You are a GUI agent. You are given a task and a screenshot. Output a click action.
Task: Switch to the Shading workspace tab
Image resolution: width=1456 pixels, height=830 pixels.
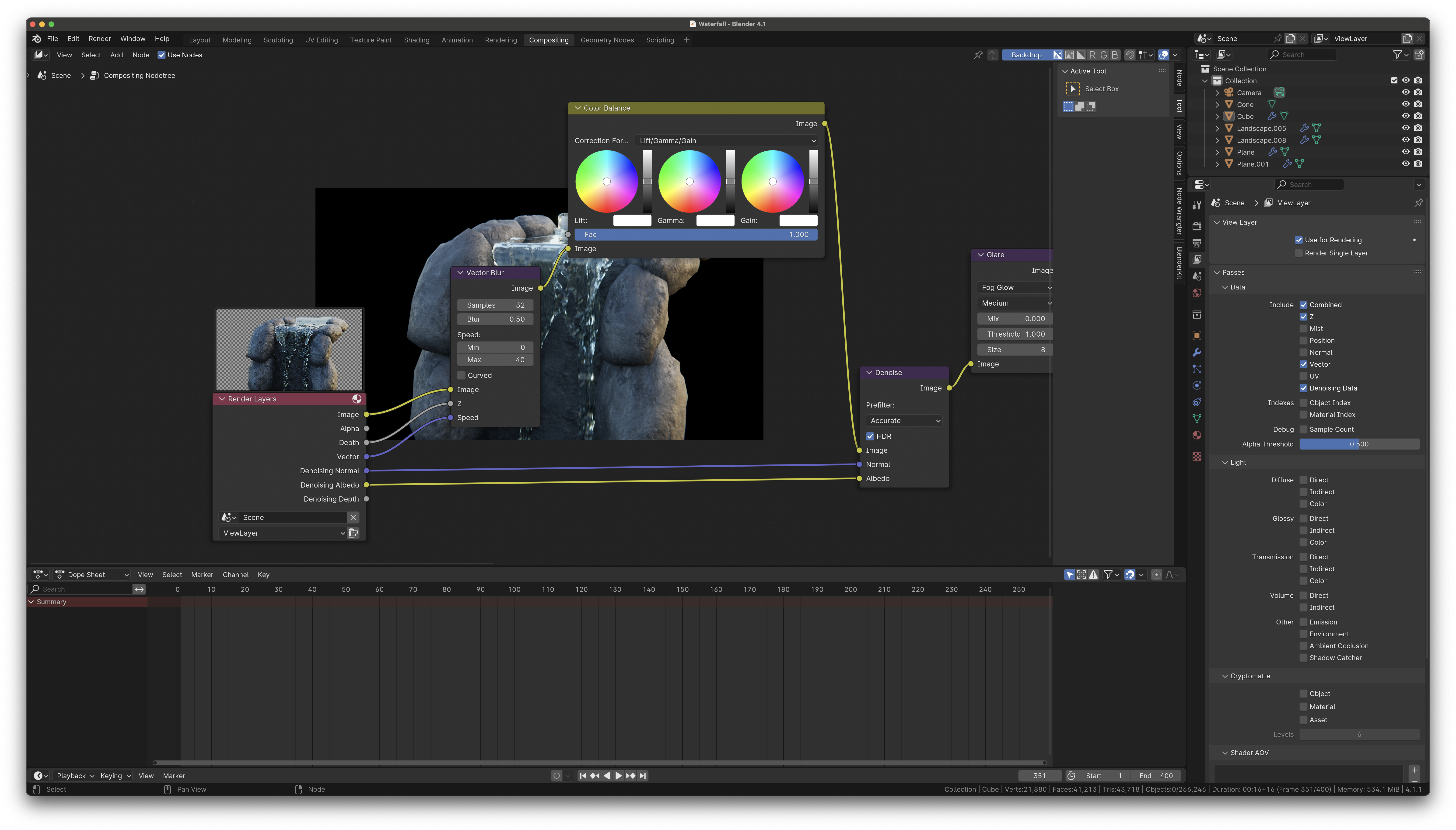pos(417,40)
